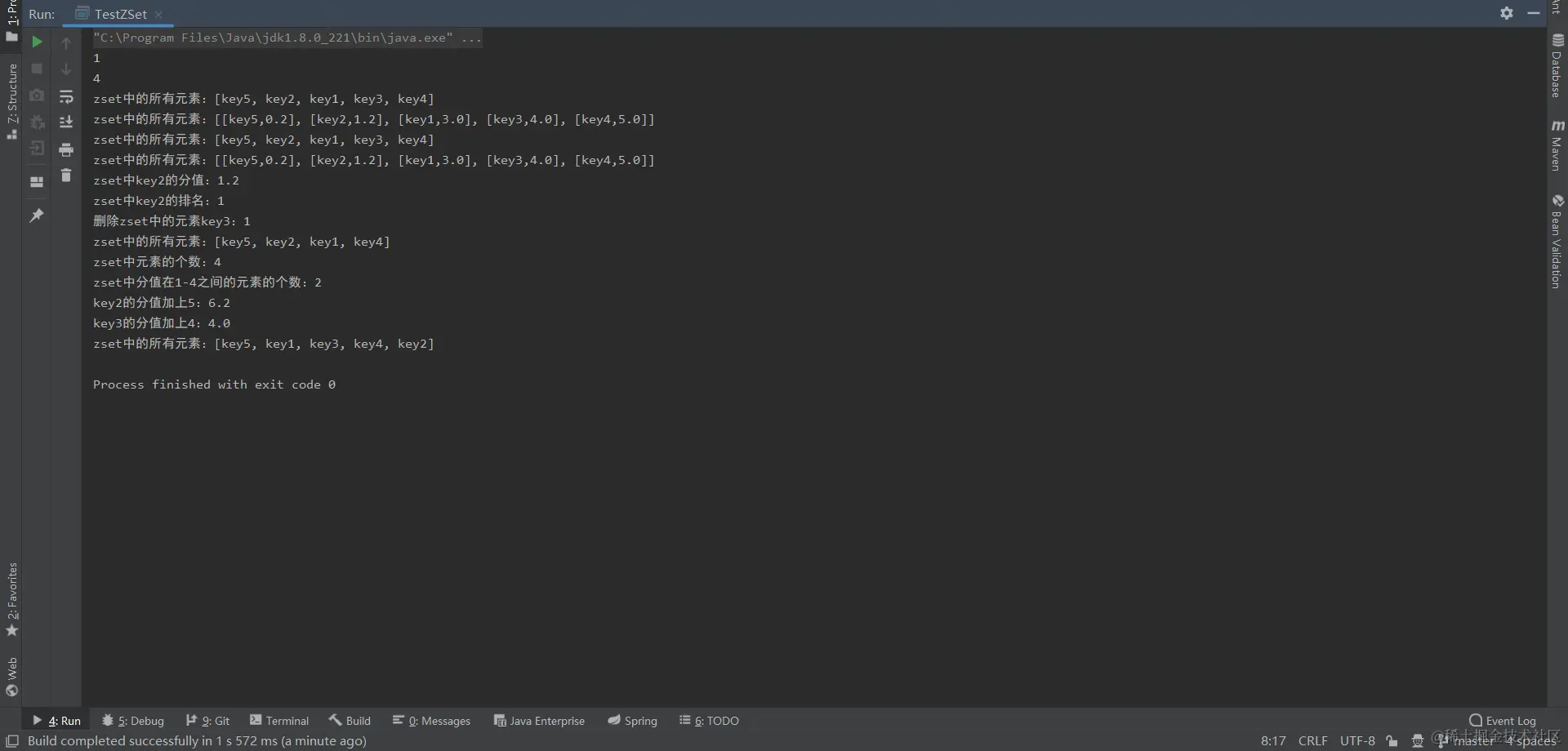Screen dimensions: 1568x751
Task: Click the Down the Stack Trace arrow
Action: (x=66, y=69)
